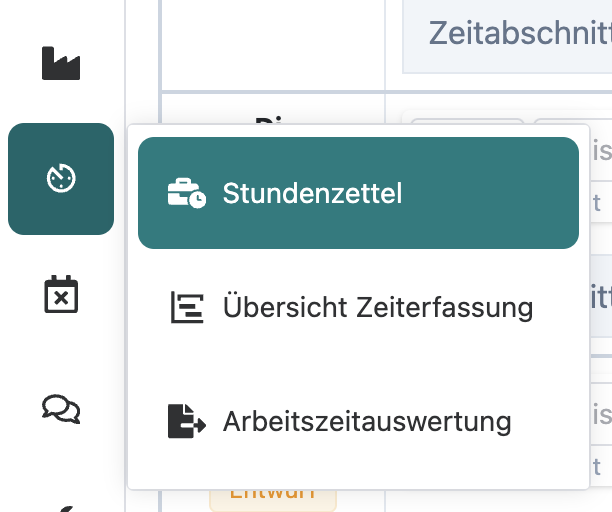
Task: Click the empty white area below the Arbeitszeitauswertung entry
Action: [x=358, y=474]
